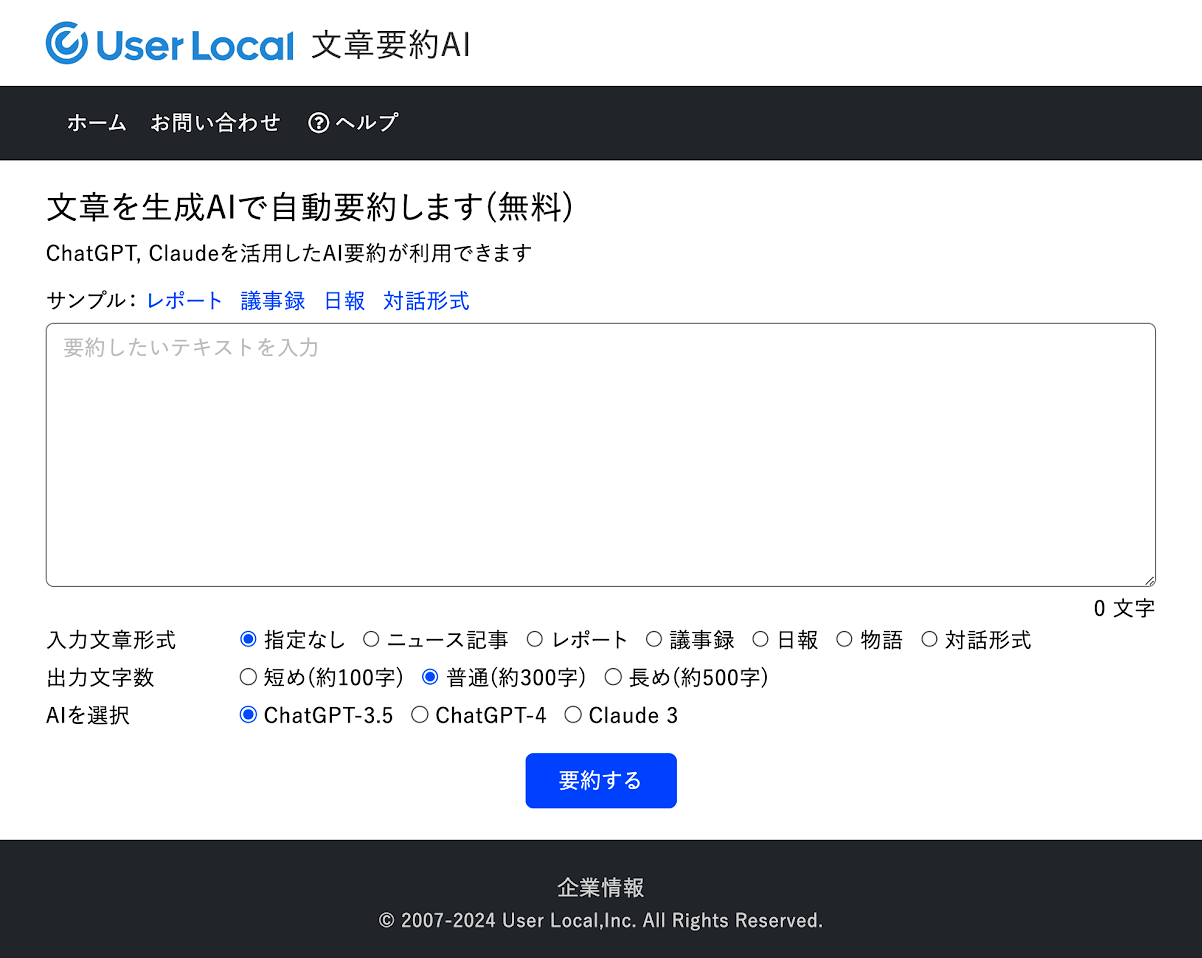1202x958 pixels.
Task: Click the help question mark icon
Action: (319, 123)
